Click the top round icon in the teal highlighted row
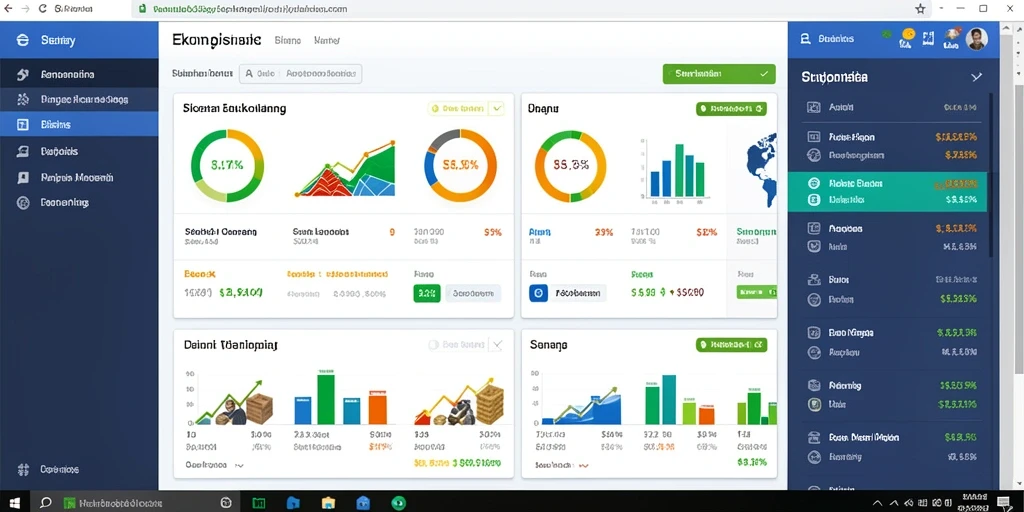Image resolution: width=1024 pixels, height=512 pixels. click(x=814, y=184)
